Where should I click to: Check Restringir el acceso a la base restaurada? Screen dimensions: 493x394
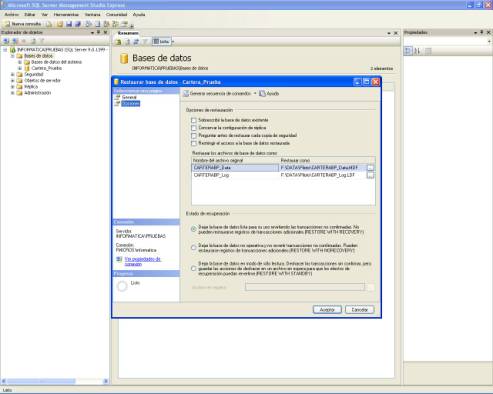[194, 143]
